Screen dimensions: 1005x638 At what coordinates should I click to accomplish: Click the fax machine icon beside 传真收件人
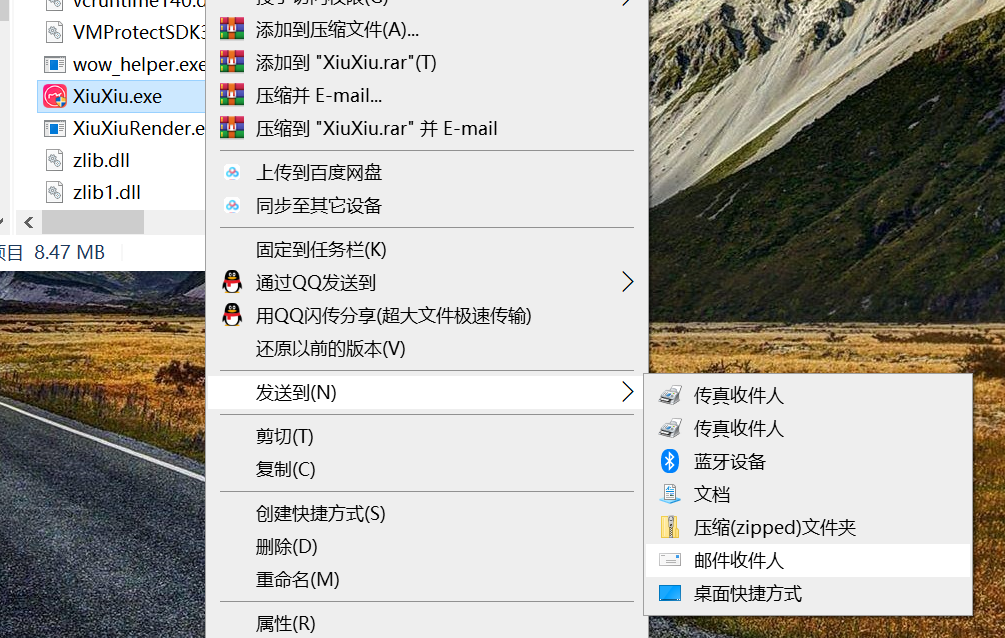pos(670,395)
